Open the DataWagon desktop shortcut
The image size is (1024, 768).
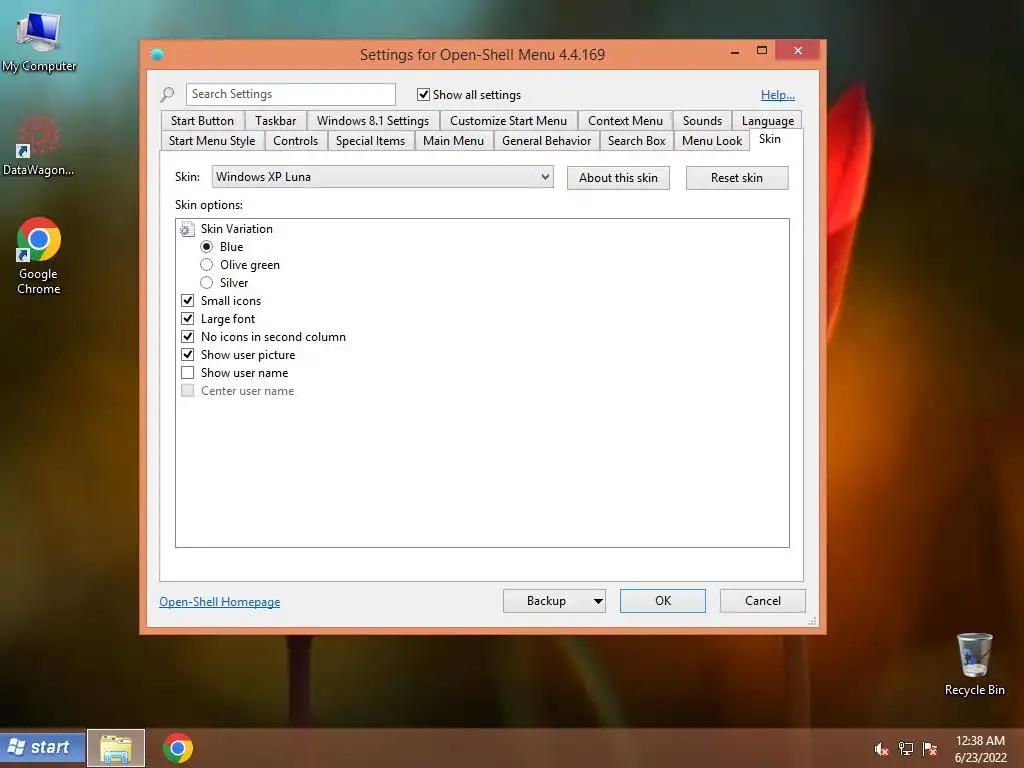click(39, 146)
